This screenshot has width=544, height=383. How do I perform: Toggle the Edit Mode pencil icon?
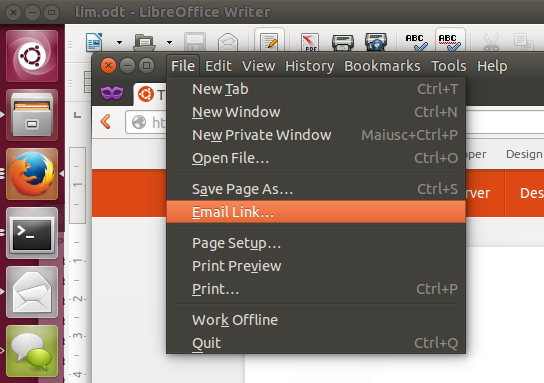tap(269, 42)
